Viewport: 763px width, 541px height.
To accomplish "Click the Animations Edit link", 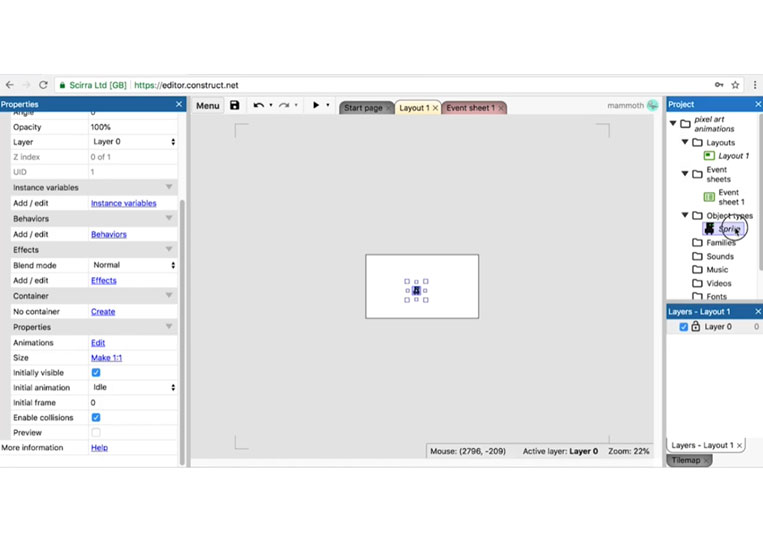I will tap(98, 343).
